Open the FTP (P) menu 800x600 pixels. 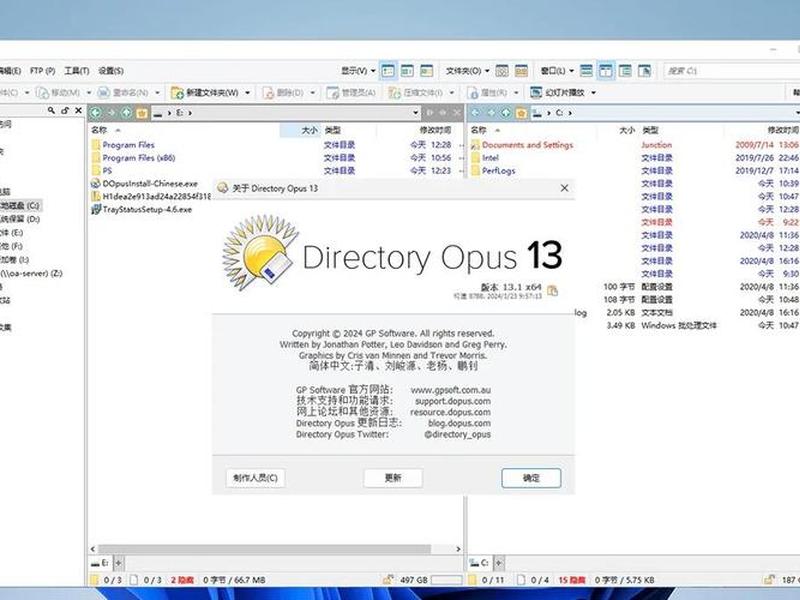[x=42, y=71]
